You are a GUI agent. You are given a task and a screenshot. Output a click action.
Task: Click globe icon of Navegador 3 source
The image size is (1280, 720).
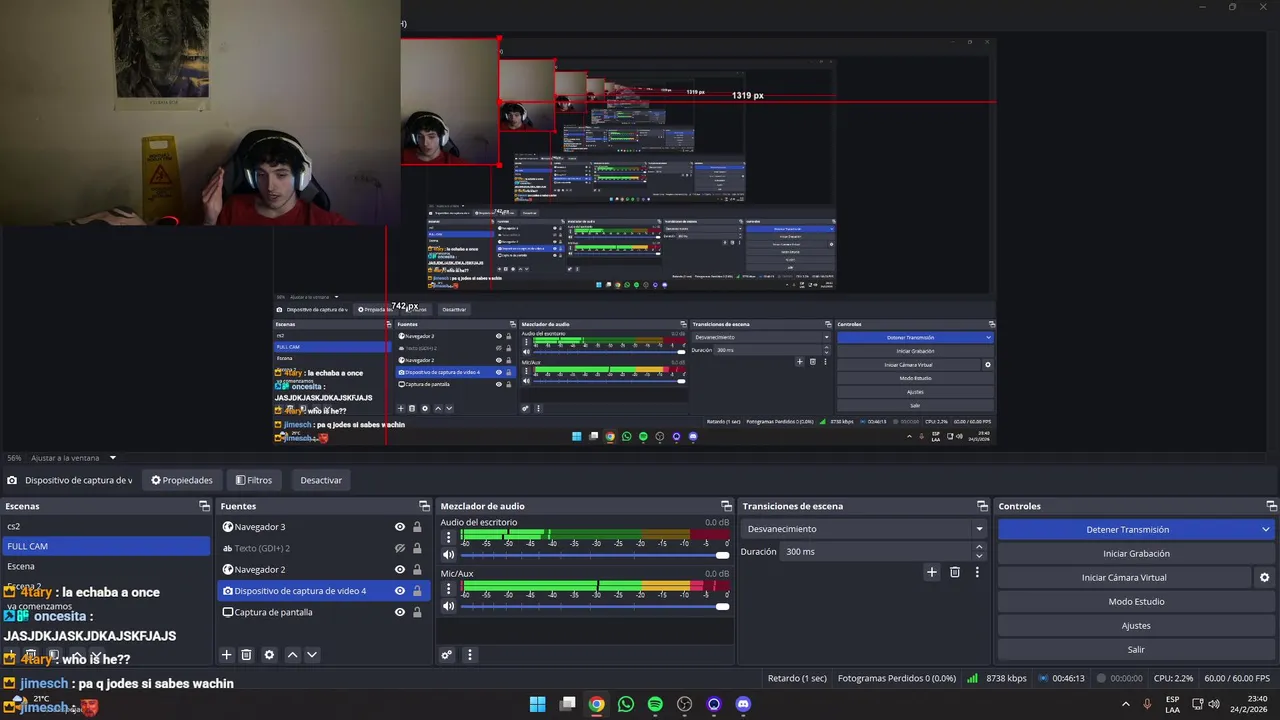pos(227,527)
